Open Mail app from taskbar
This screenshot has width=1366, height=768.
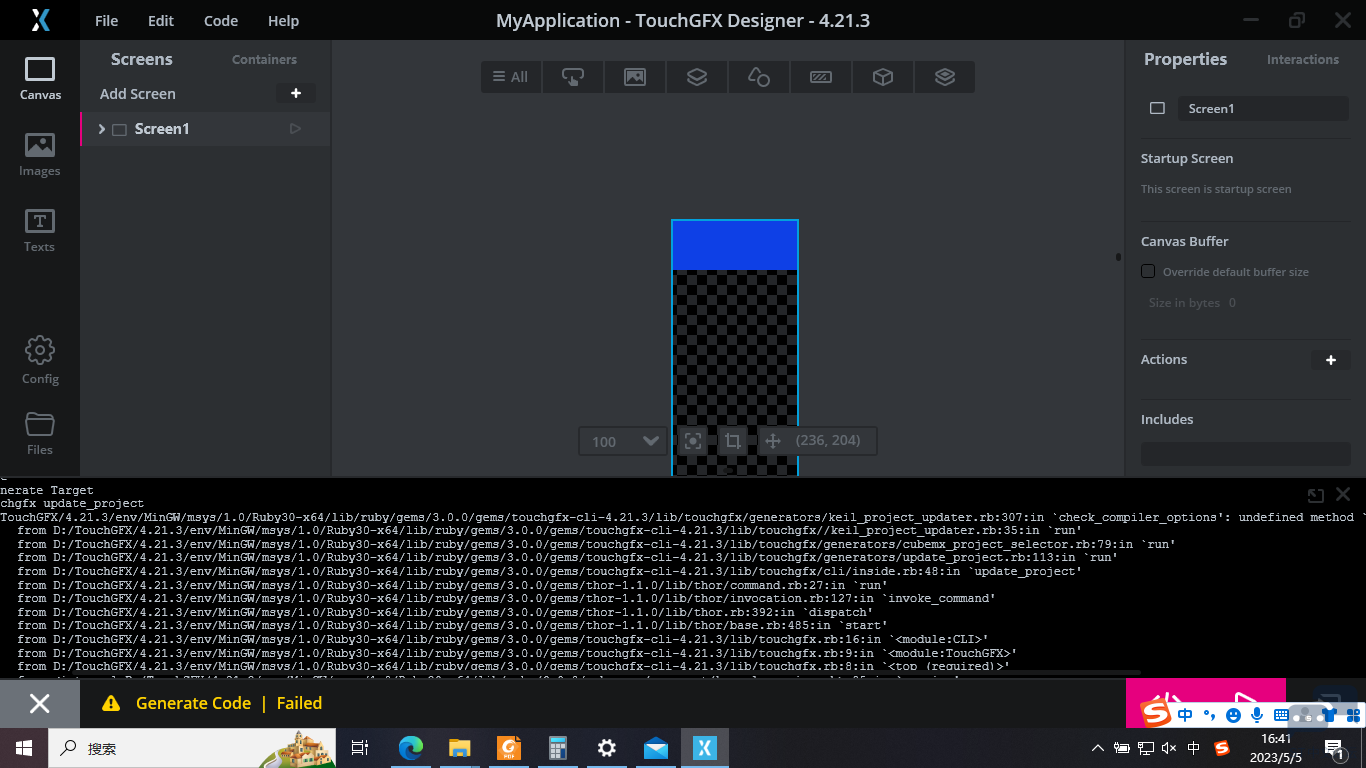pos(656,748)
